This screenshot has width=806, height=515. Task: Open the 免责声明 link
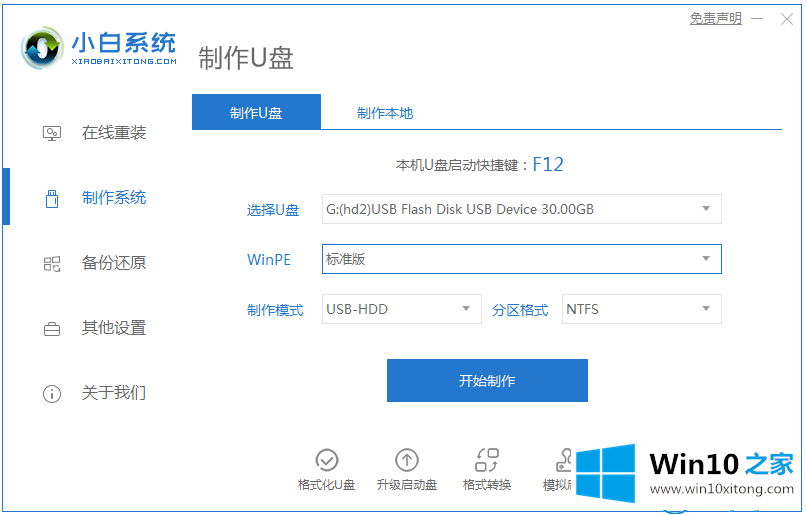click(x=716, y=19)
